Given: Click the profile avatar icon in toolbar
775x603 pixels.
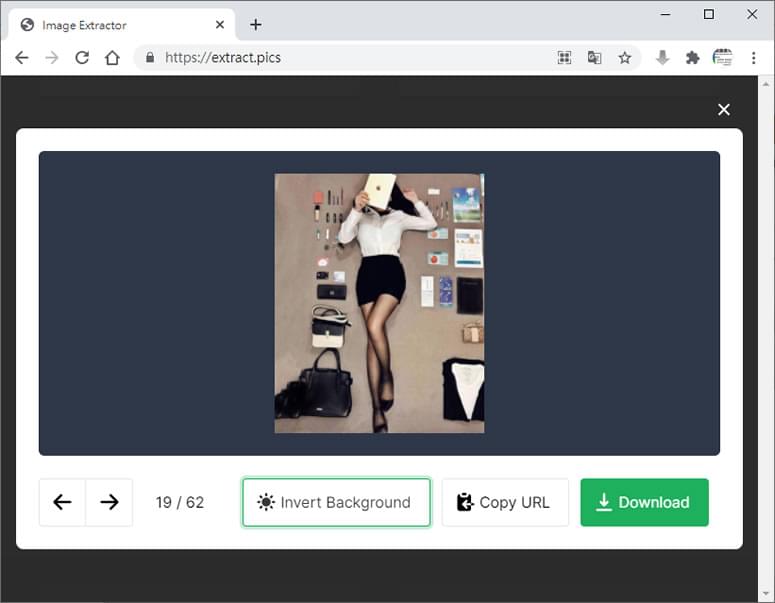Looking at the screenshot, I should point(723,57).
